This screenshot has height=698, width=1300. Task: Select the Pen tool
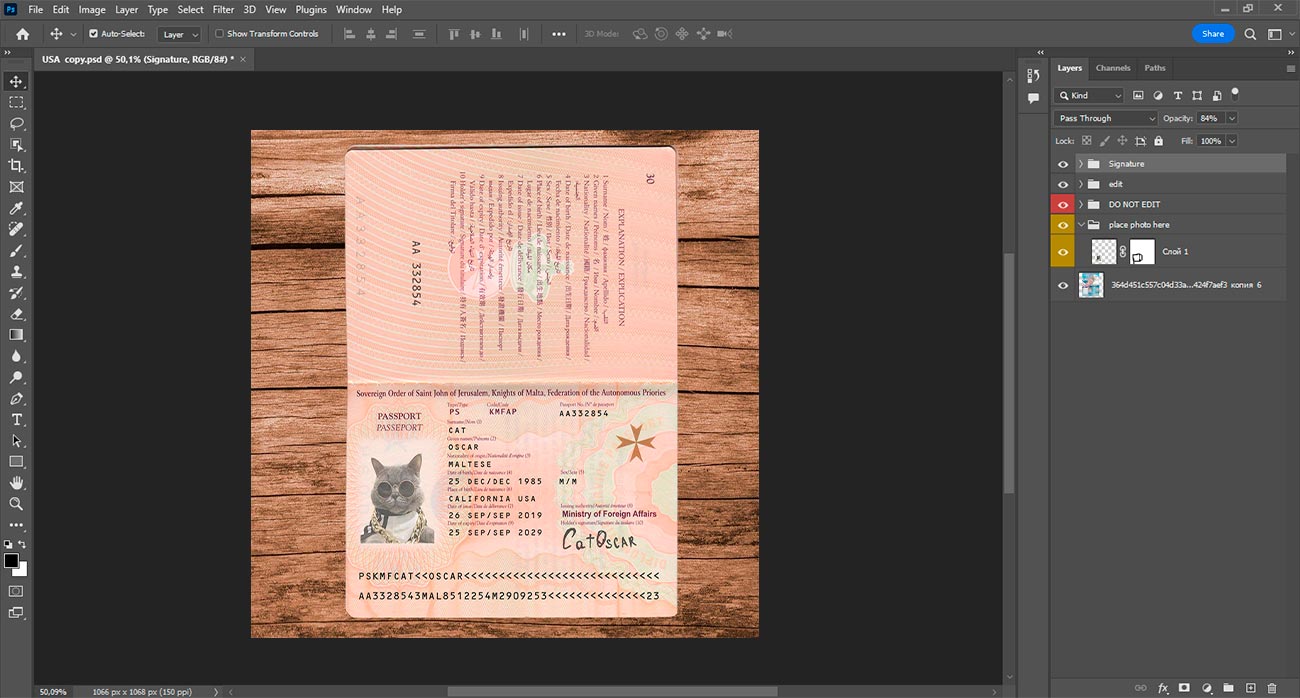(16, 399)
